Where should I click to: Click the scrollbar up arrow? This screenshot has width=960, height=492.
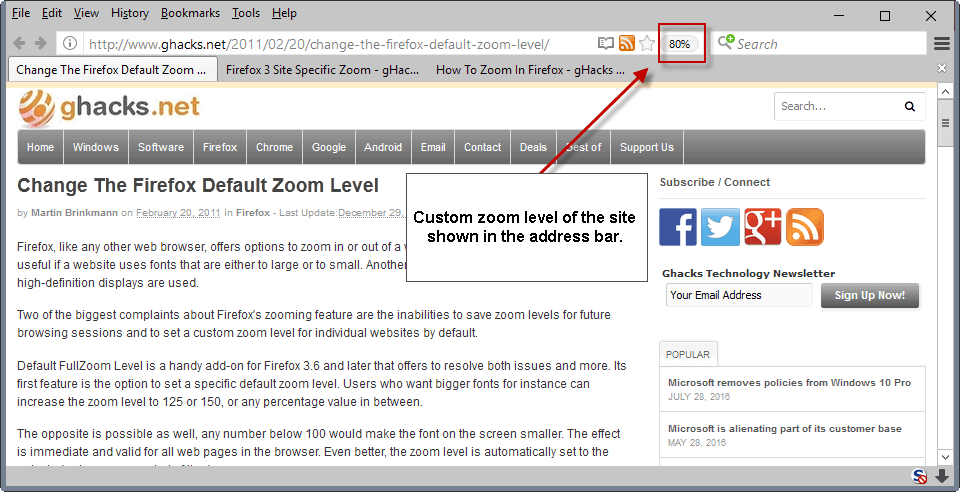point(945,92)
